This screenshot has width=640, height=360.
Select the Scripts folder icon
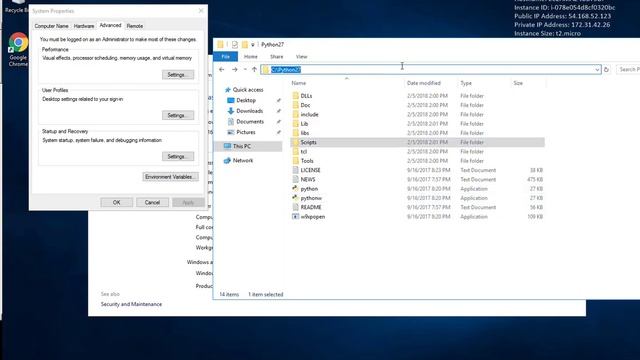pyautogui.click(x=296, y=142)
